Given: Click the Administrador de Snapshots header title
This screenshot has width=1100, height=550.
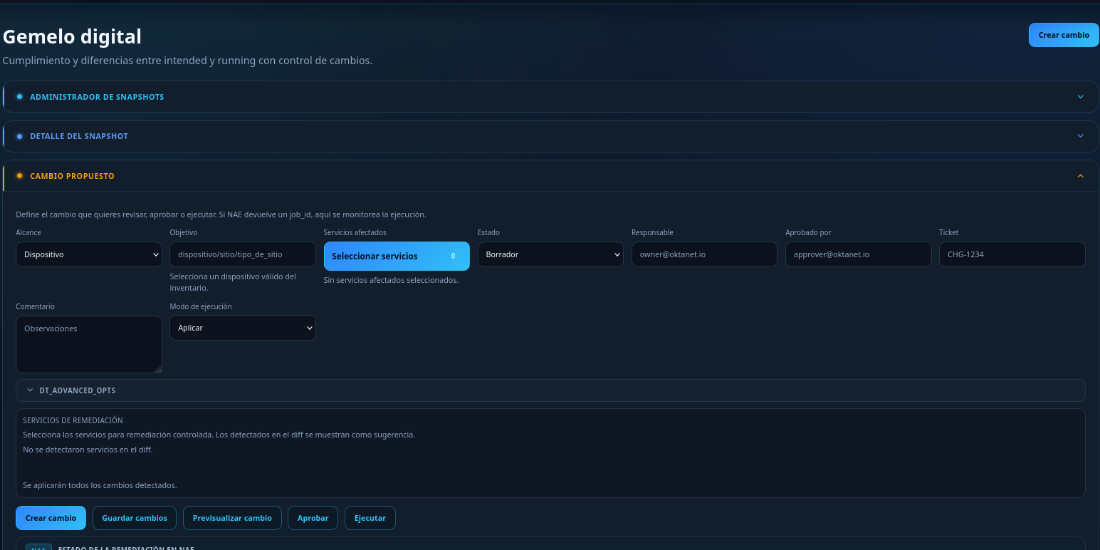Looking at the screenshot, I should coord(97,97).
